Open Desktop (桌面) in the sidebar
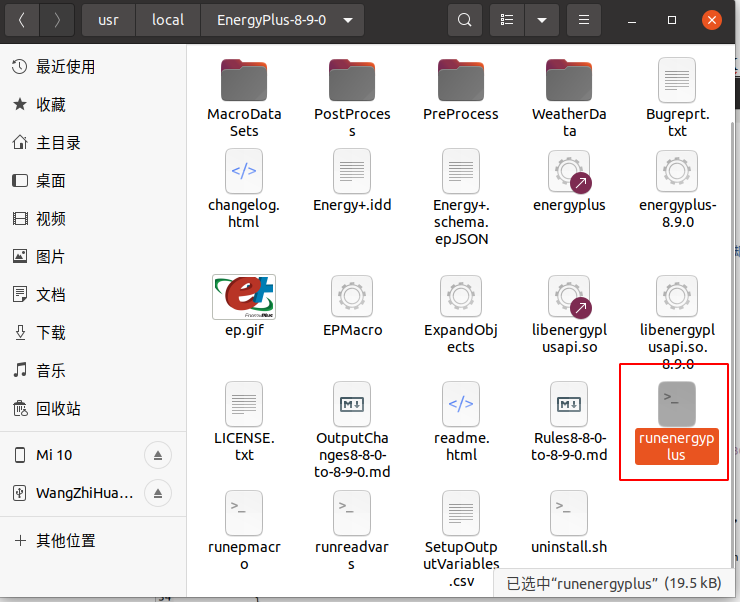 [x=93, y=180]
